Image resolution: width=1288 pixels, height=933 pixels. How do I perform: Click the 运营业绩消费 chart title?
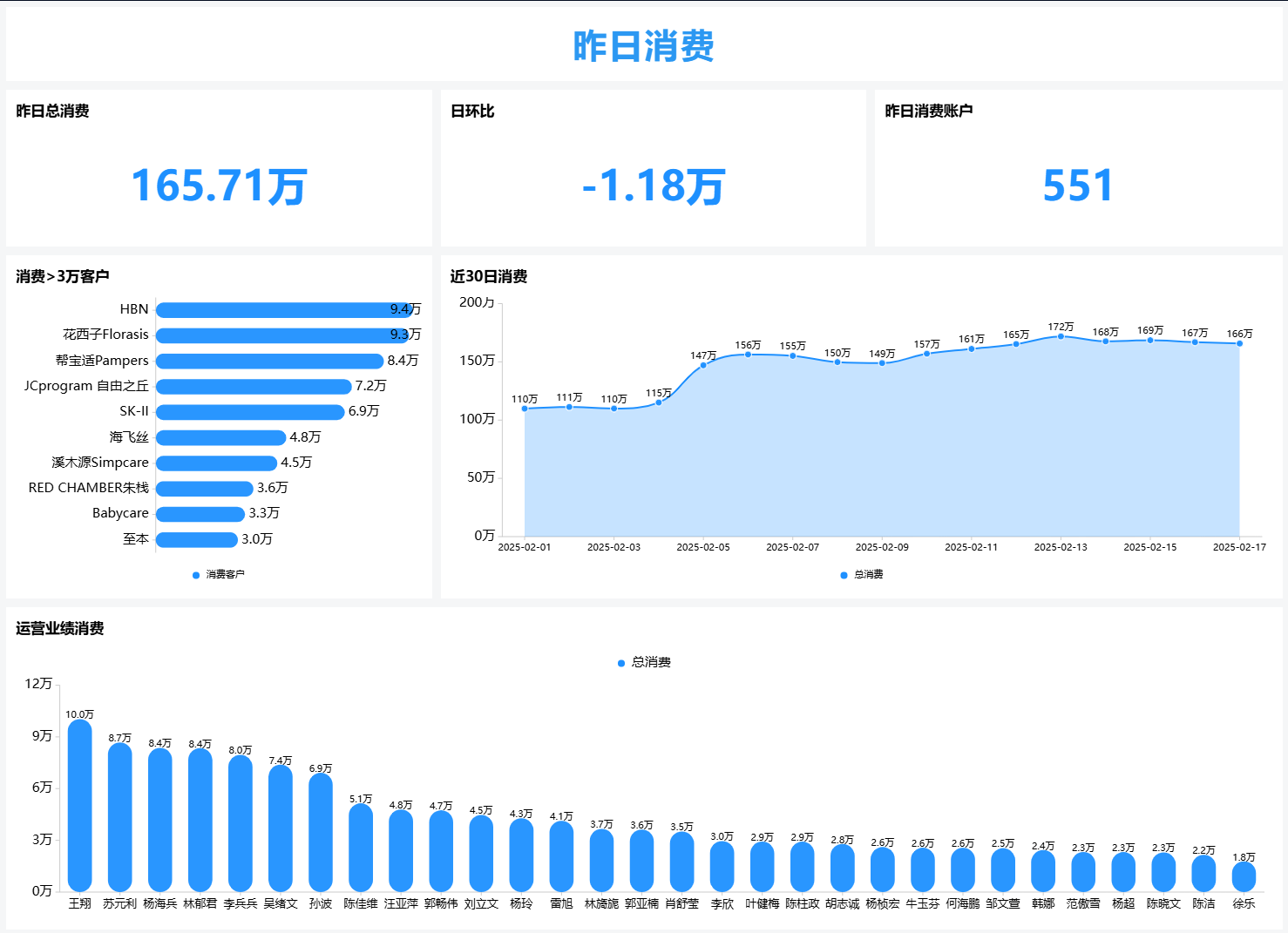[x=60, y=628]
